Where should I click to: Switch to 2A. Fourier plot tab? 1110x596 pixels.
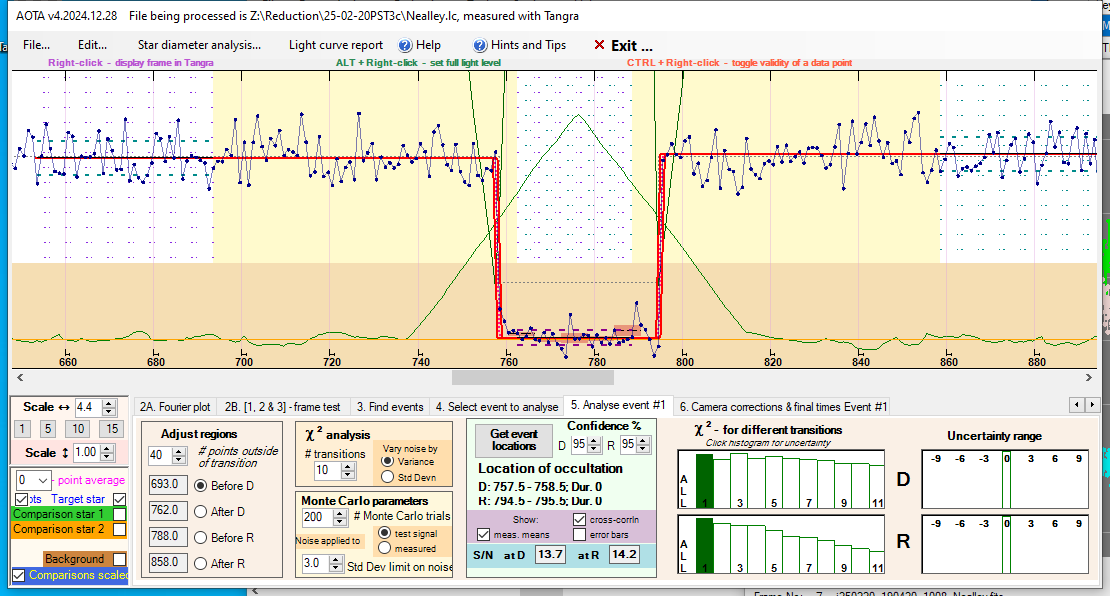pos(175,407)
